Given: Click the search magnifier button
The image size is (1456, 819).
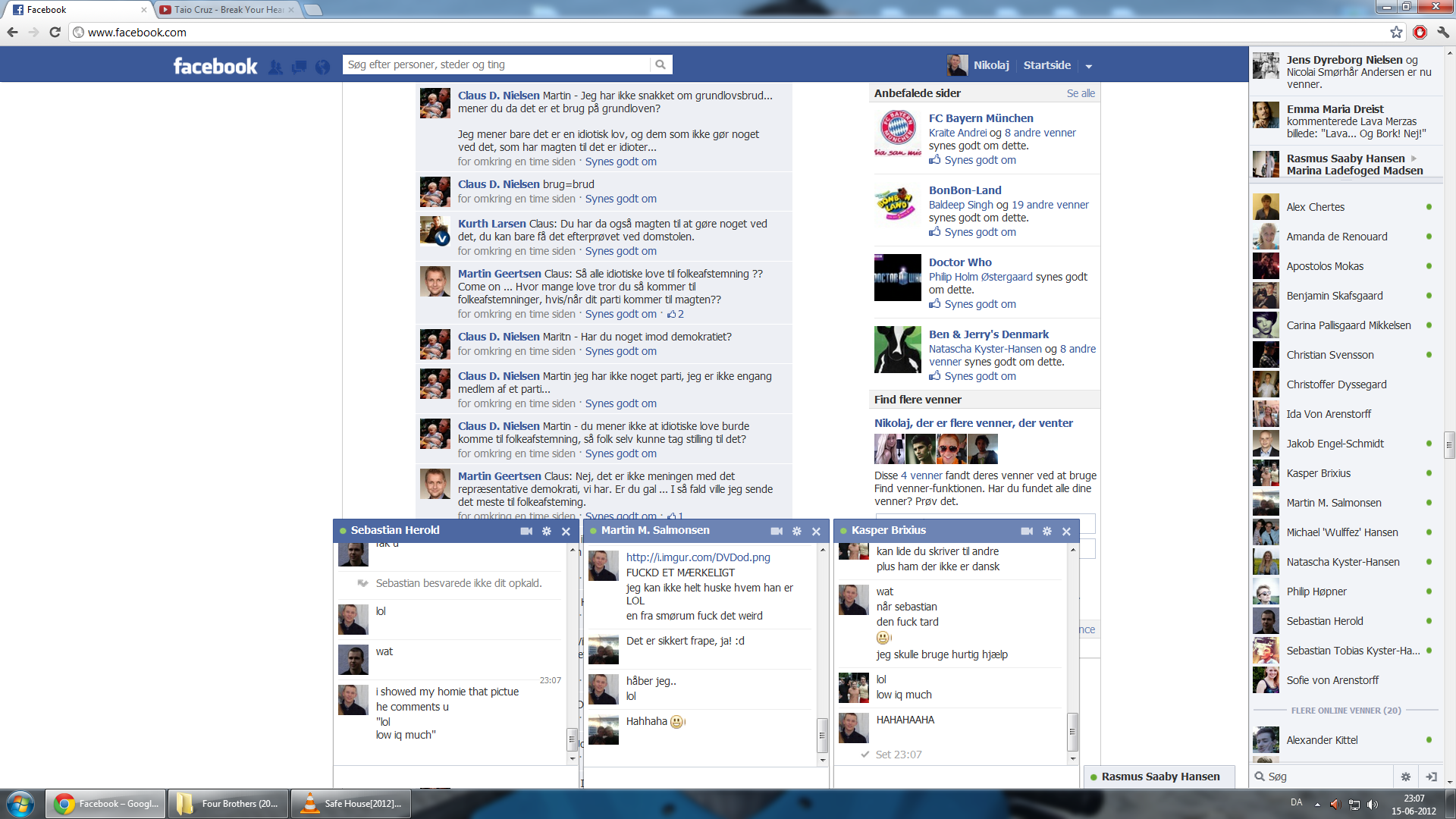Looking at the screenshot, I should coord(661,64).
